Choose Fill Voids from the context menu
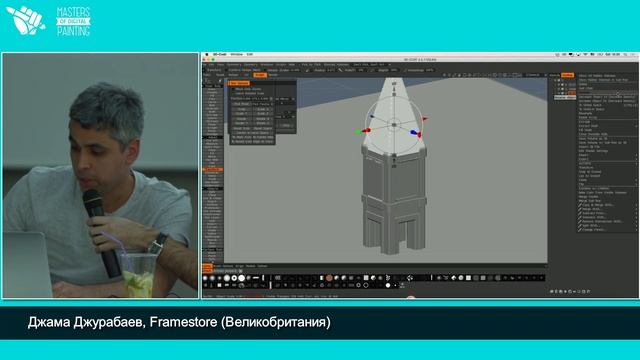Image resolution: width=640 pixels, height=360 pixels. point(585,130)
